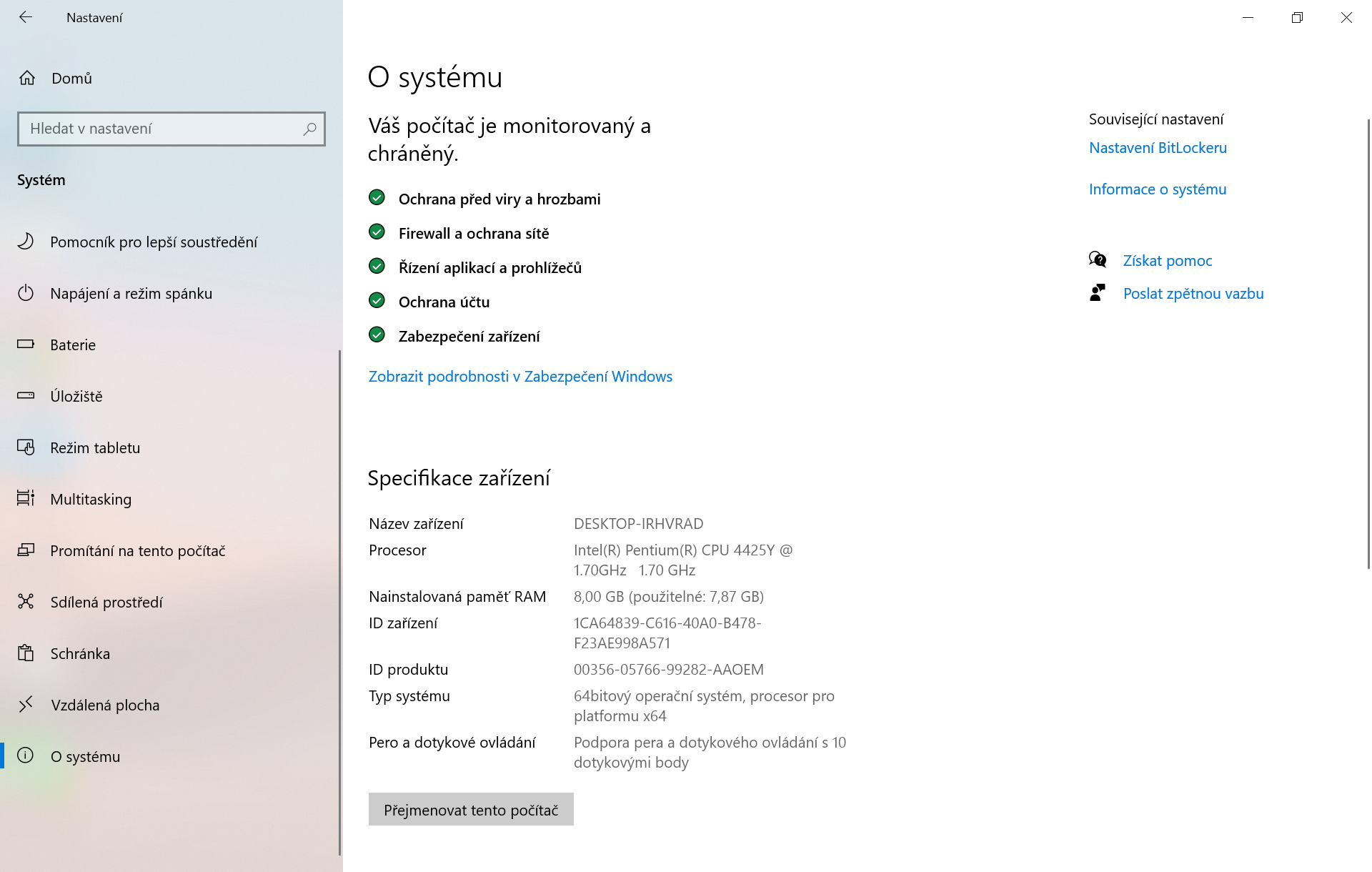Open Promítání na tento počítač settings
Screen dimensions: 1372x872
(x=137, y=550)
